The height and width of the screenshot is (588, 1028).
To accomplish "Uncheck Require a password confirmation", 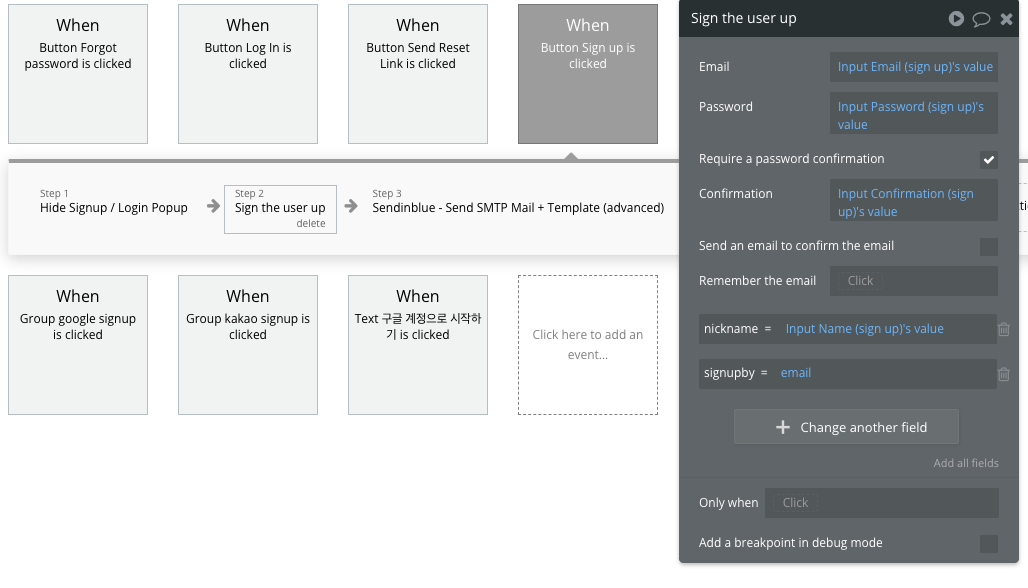I will click(x=989, y=159).
